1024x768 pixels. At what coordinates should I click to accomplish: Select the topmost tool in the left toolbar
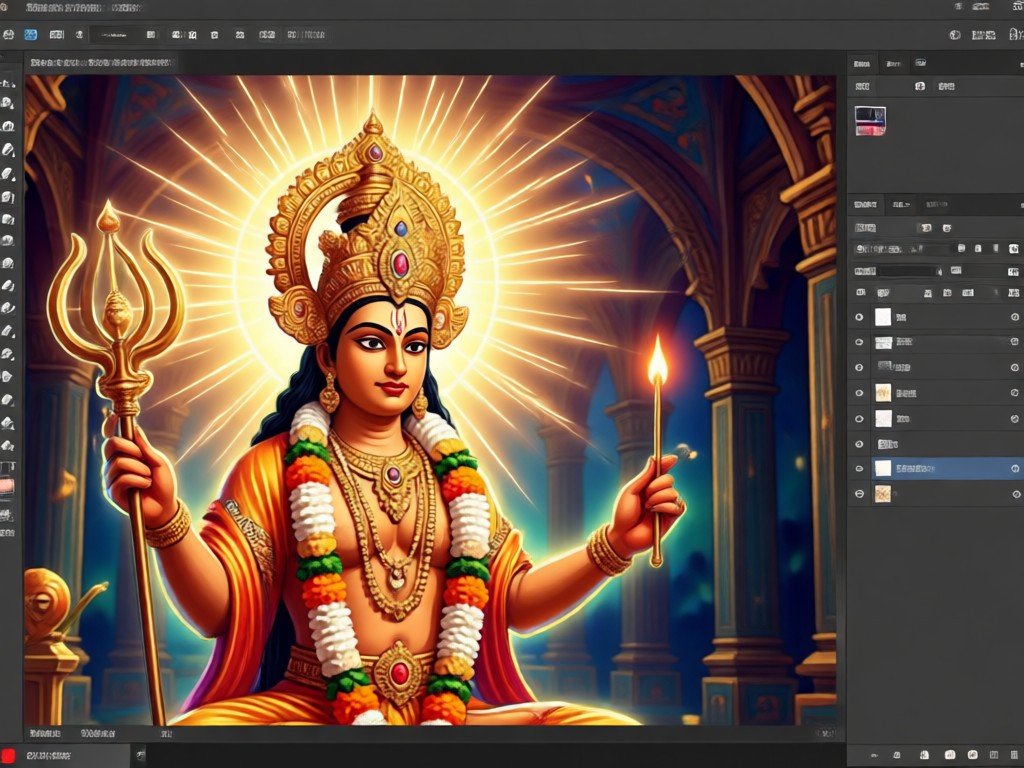tap(7, 83)
